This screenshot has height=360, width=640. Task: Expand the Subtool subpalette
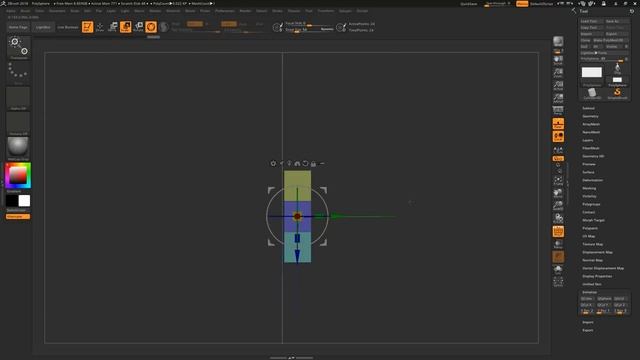(x=588, y=108)
